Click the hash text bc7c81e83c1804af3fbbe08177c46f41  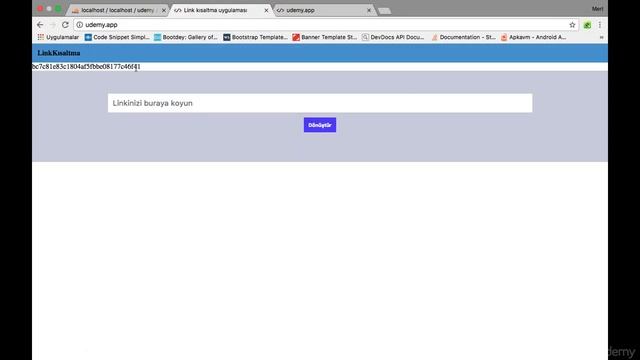[86, 67]
